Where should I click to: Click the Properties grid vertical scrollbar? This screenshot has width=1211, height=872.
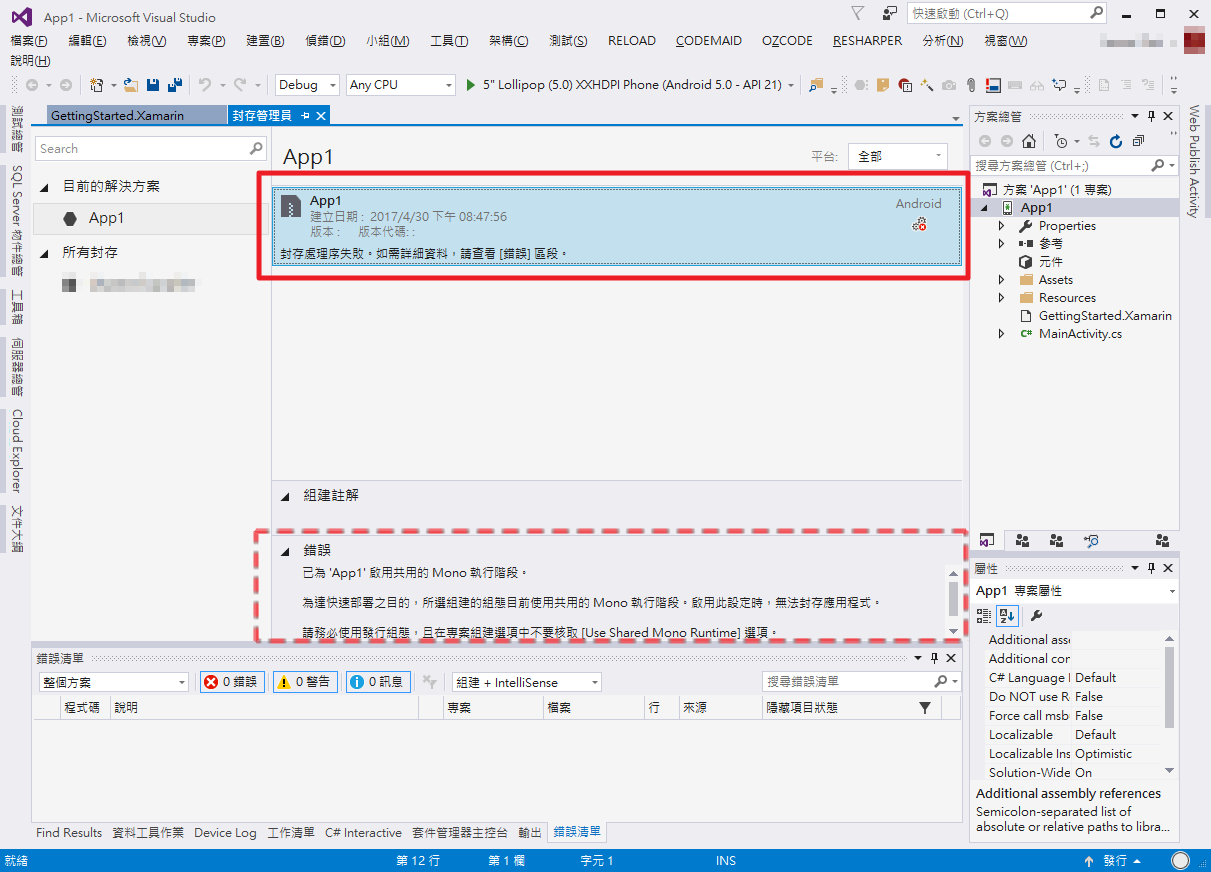pos(1170,705)
